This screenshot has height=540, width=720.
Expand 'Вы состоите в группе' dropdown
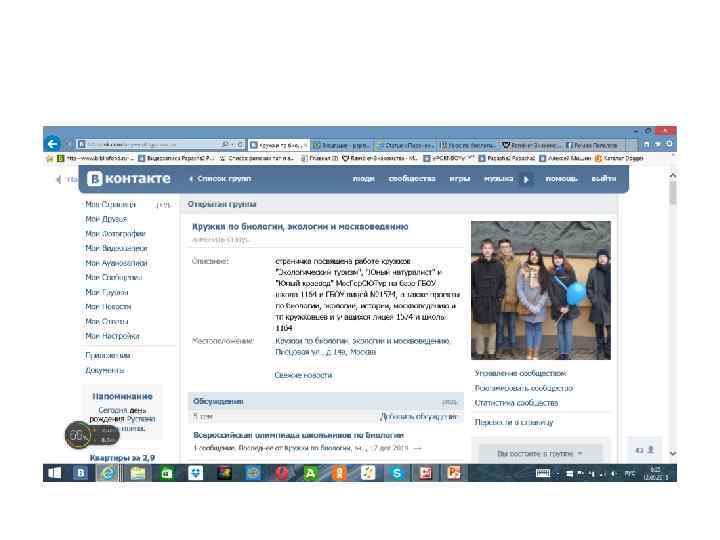pos(540,454)
